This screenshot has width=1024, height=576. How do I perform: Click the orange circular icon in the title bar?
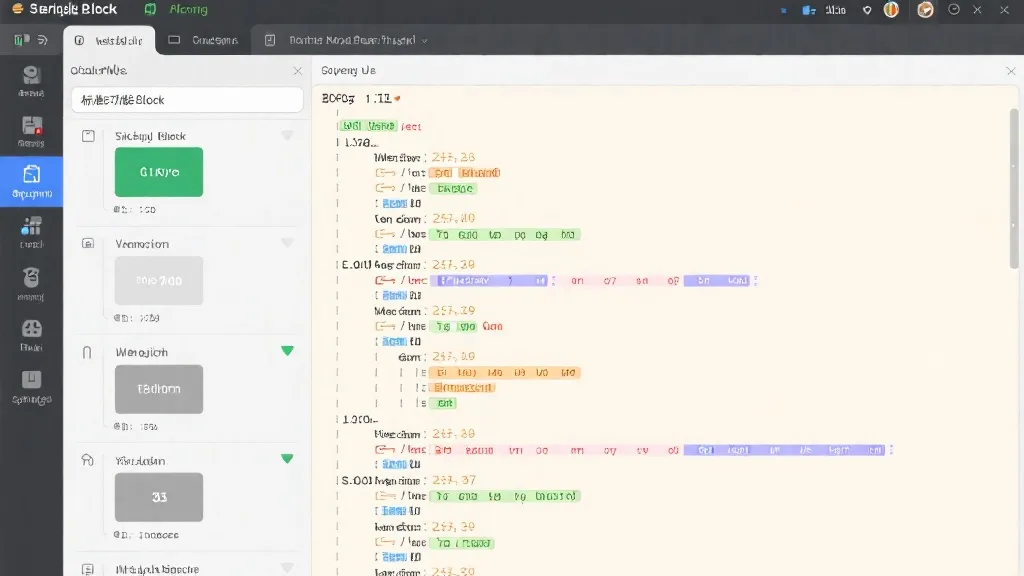click(891, 9)
